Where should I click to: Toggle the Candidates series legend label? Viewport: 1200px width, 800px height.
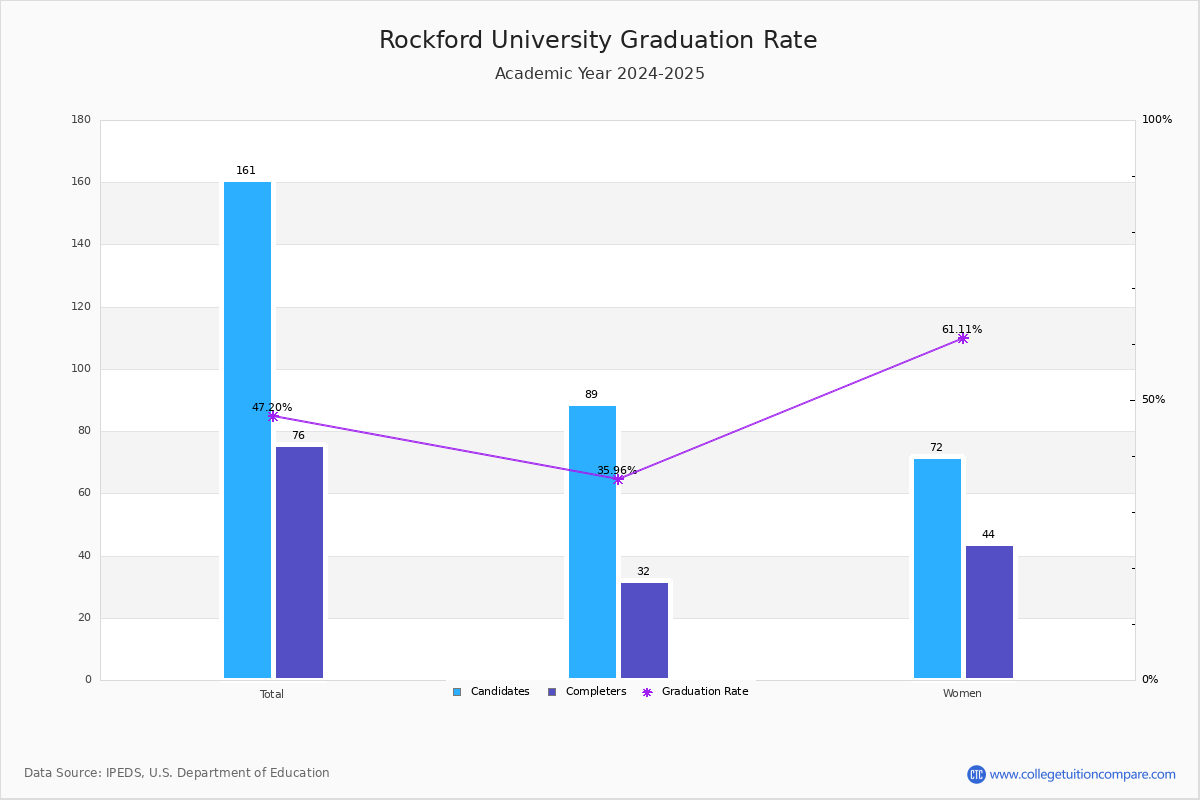click(500, 692)
